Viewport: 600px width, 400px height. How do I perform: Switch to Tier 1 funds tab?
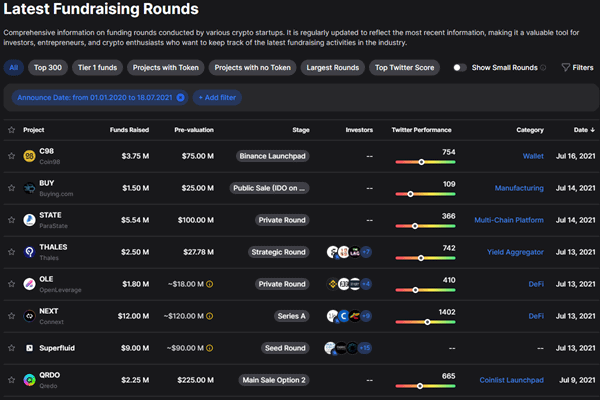point(100,68)
